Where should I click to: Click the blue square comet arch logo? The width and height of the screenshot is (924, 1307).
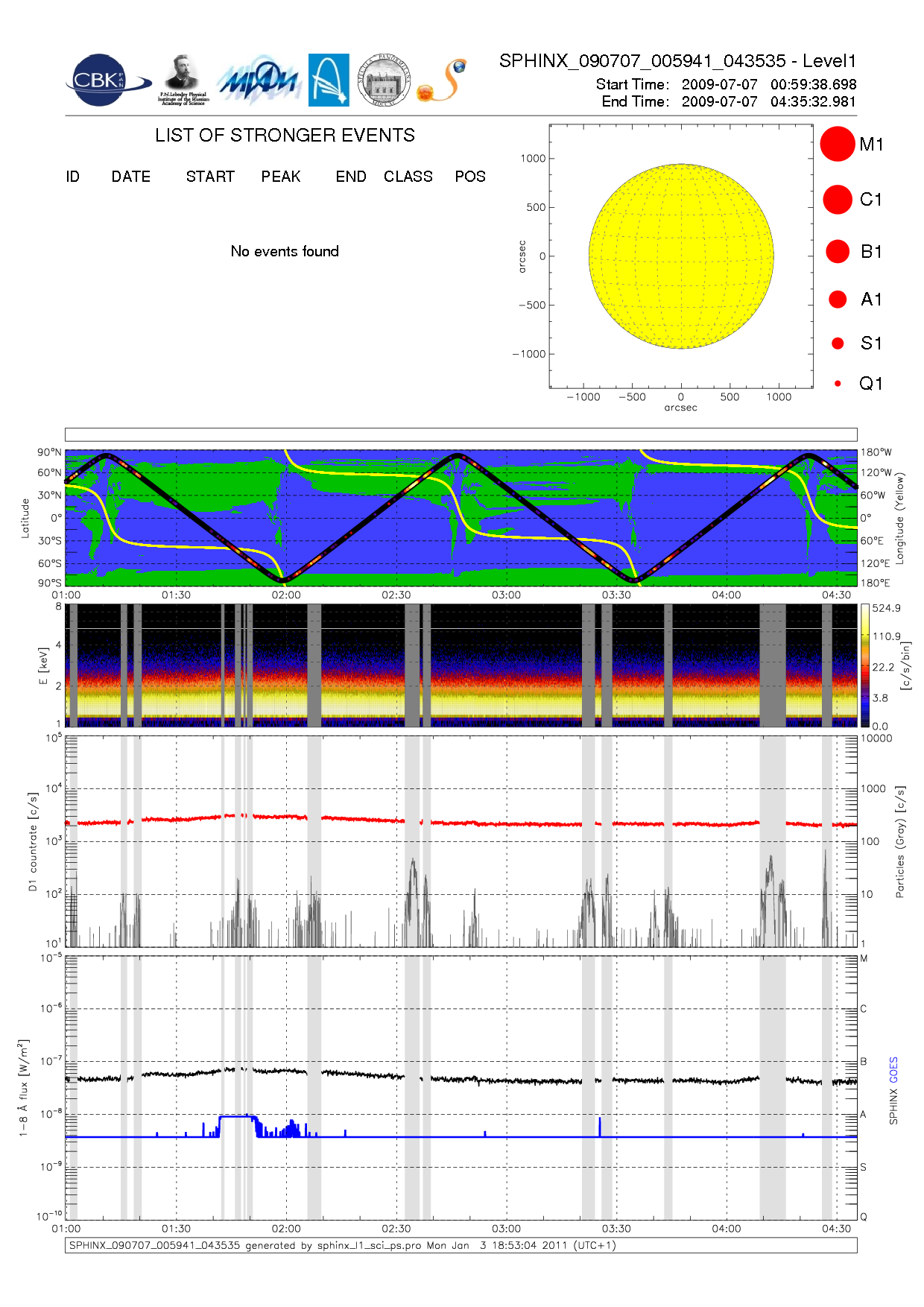(x=329, y=80)
